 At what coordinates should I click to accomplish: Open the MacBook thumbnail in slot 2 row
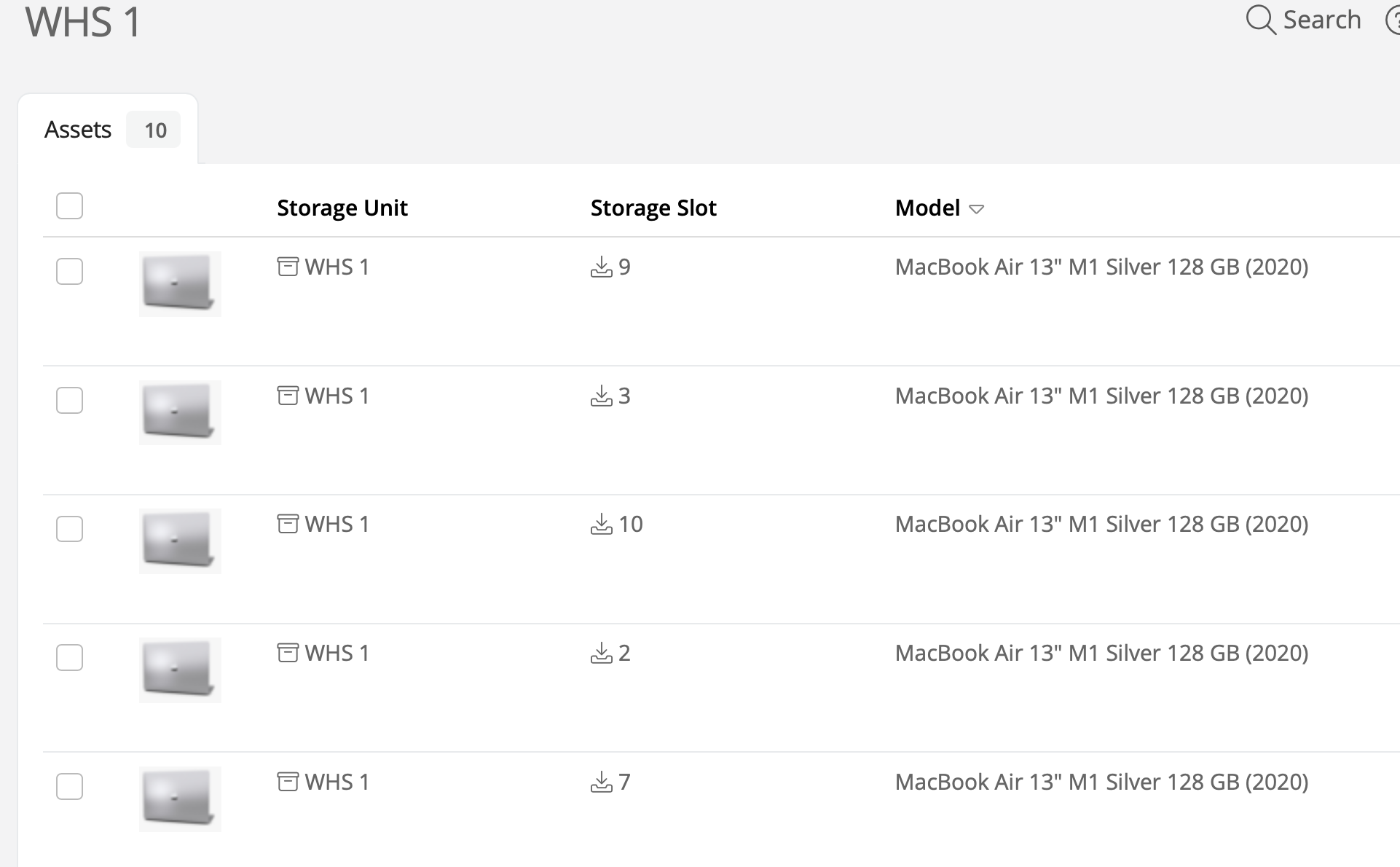180,670
